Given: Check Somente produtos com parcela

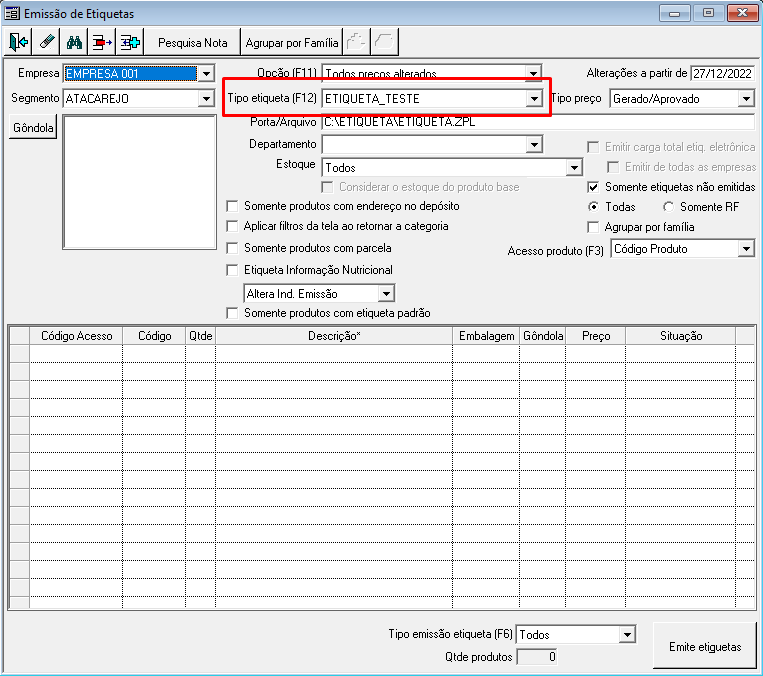Looking at the screenshot, I should [233, 248].
